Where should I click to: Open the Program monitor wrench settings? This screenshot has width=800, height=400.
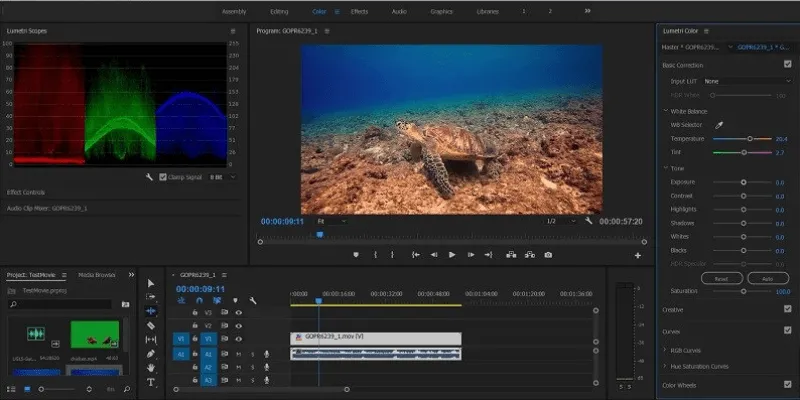pos(589,221)
